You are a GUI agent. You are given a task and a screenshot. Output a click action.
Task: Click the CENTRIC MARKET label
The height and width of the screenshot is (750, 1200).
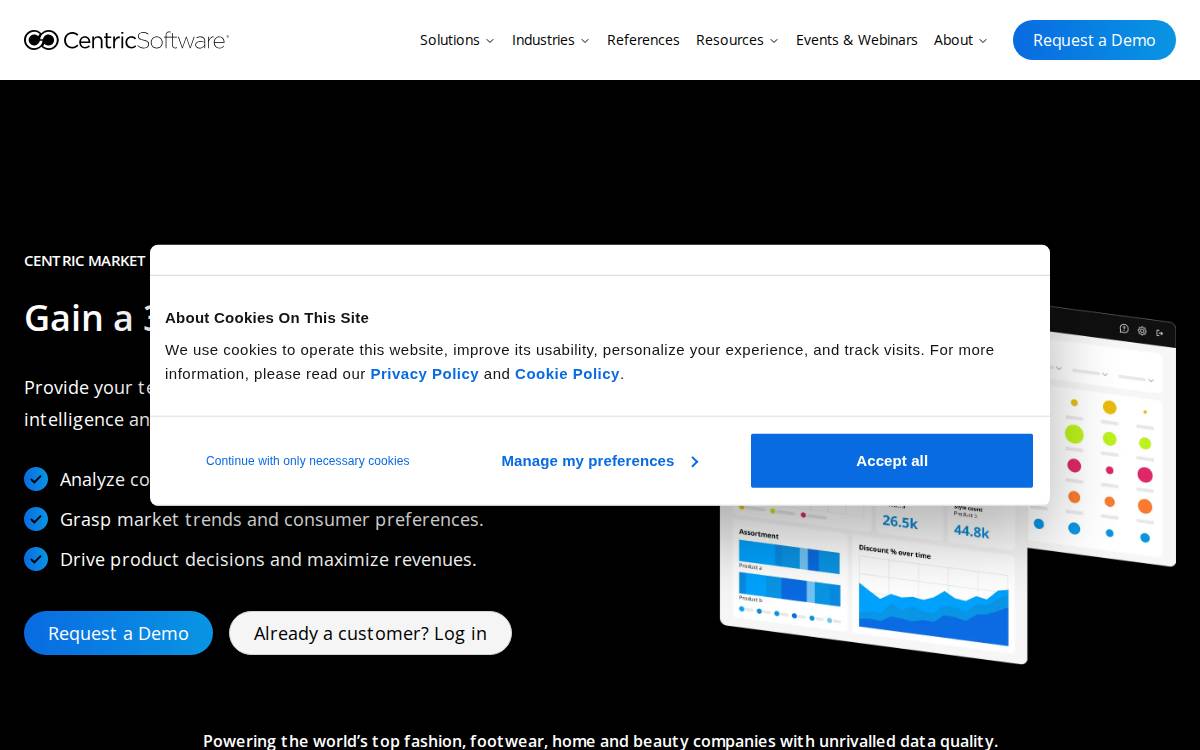pyautogui.click(x=85, y=261)
